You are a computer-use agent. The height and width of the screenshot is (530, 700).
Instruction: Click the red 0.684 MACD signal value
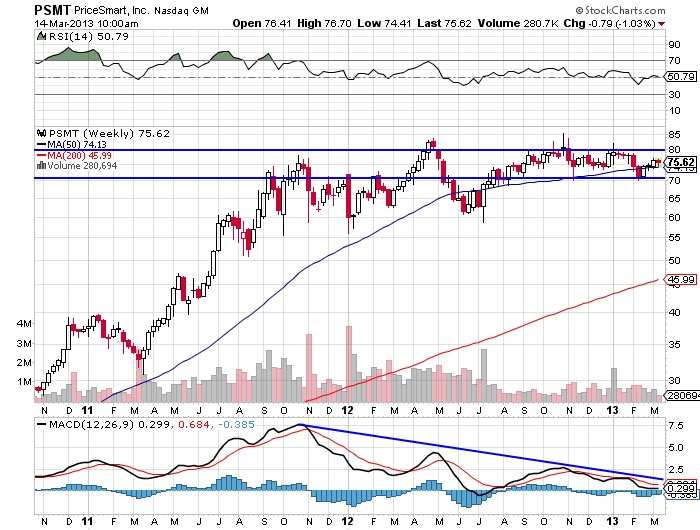click(194, 424)
